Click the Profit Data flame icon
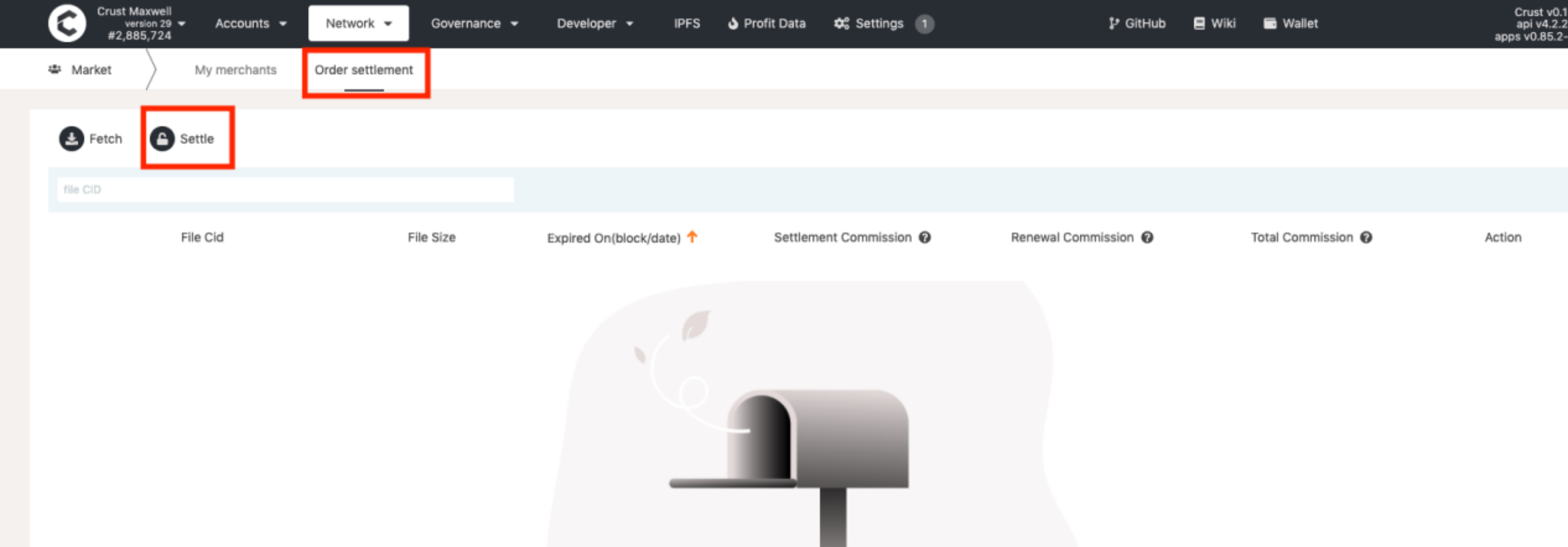 click(x=733, y=23)
